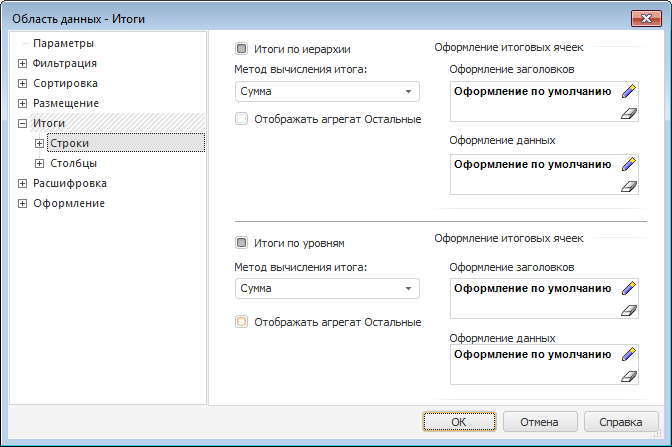Click eraser icon for hierarchy data formatting
This screenshot has height=447, width=672.
pos(628,186)
